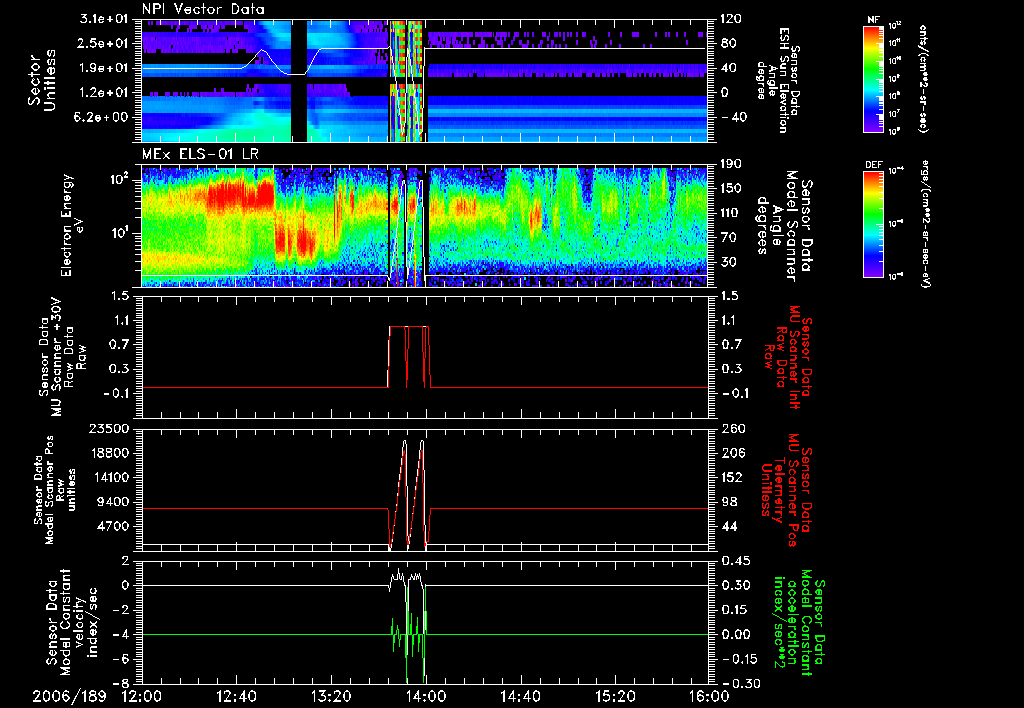1024x708 pixels.
Task: Click the '14:40' time tick label
Action: coord(520,696)
